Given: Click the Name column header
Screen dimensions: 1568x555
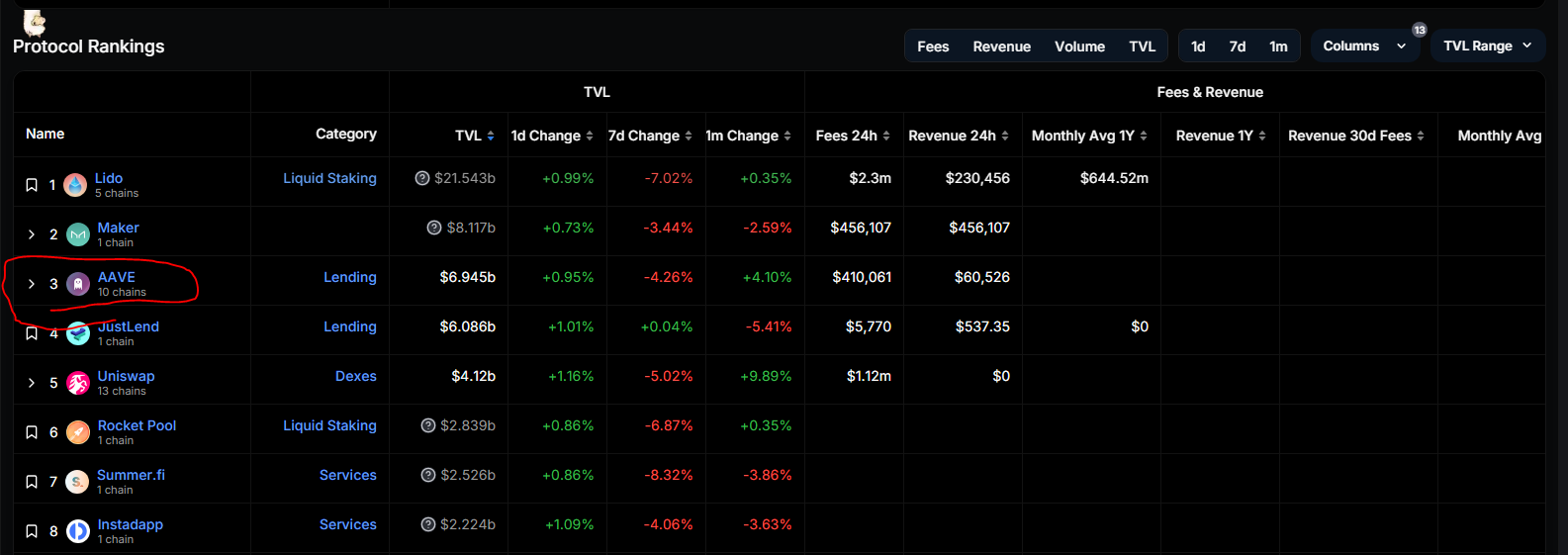Looking at the screenshot, I should [45, 134].
